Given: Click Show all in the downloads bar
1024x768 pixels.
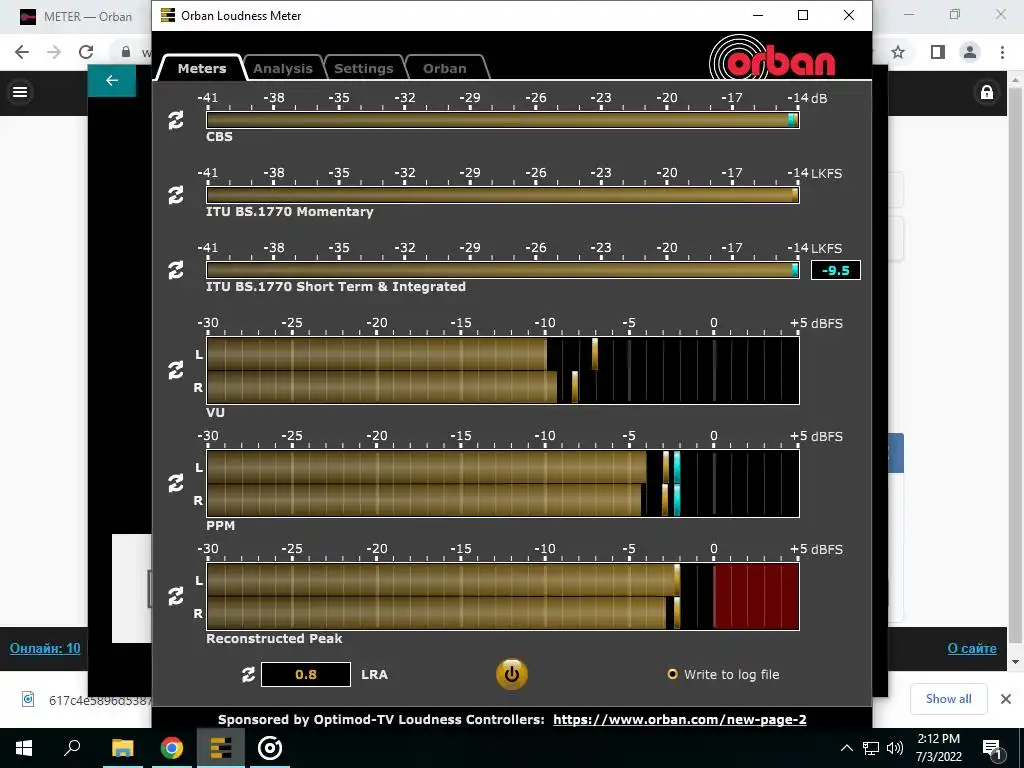Looking at the screenshot, I should point(948,699).
